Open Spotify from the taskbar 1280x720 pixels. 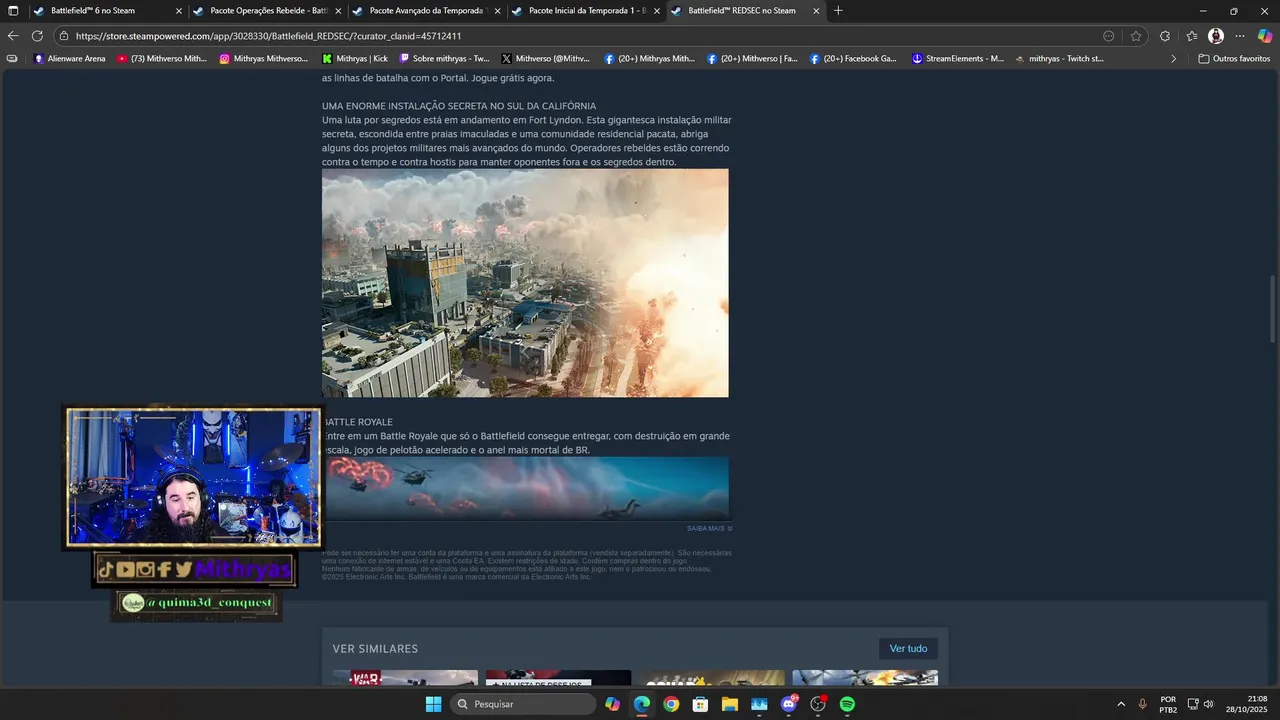tap(847, 704)
